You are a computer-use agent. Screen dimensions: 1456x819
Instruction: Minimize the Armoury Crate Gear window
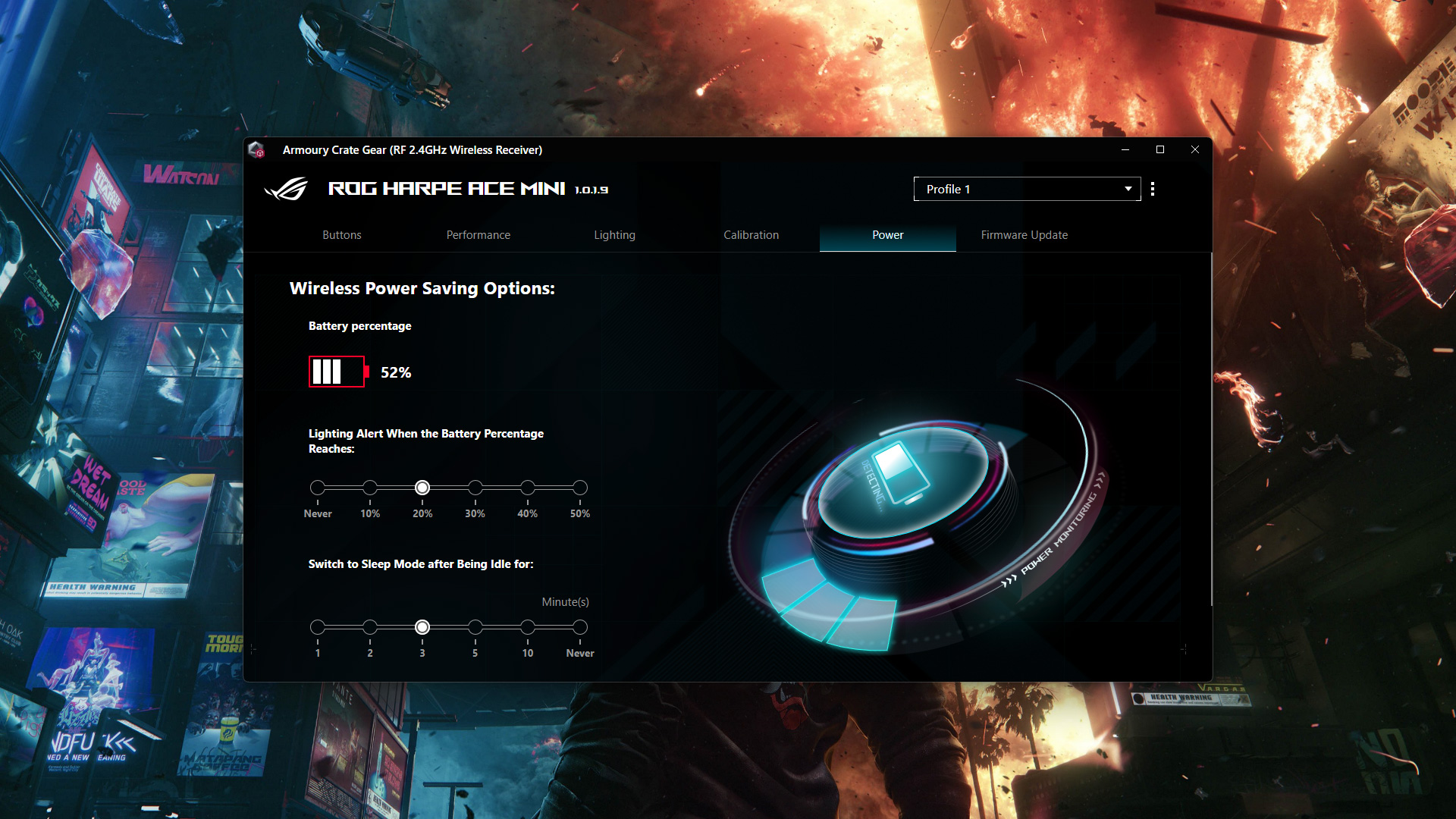[1125, 149]
